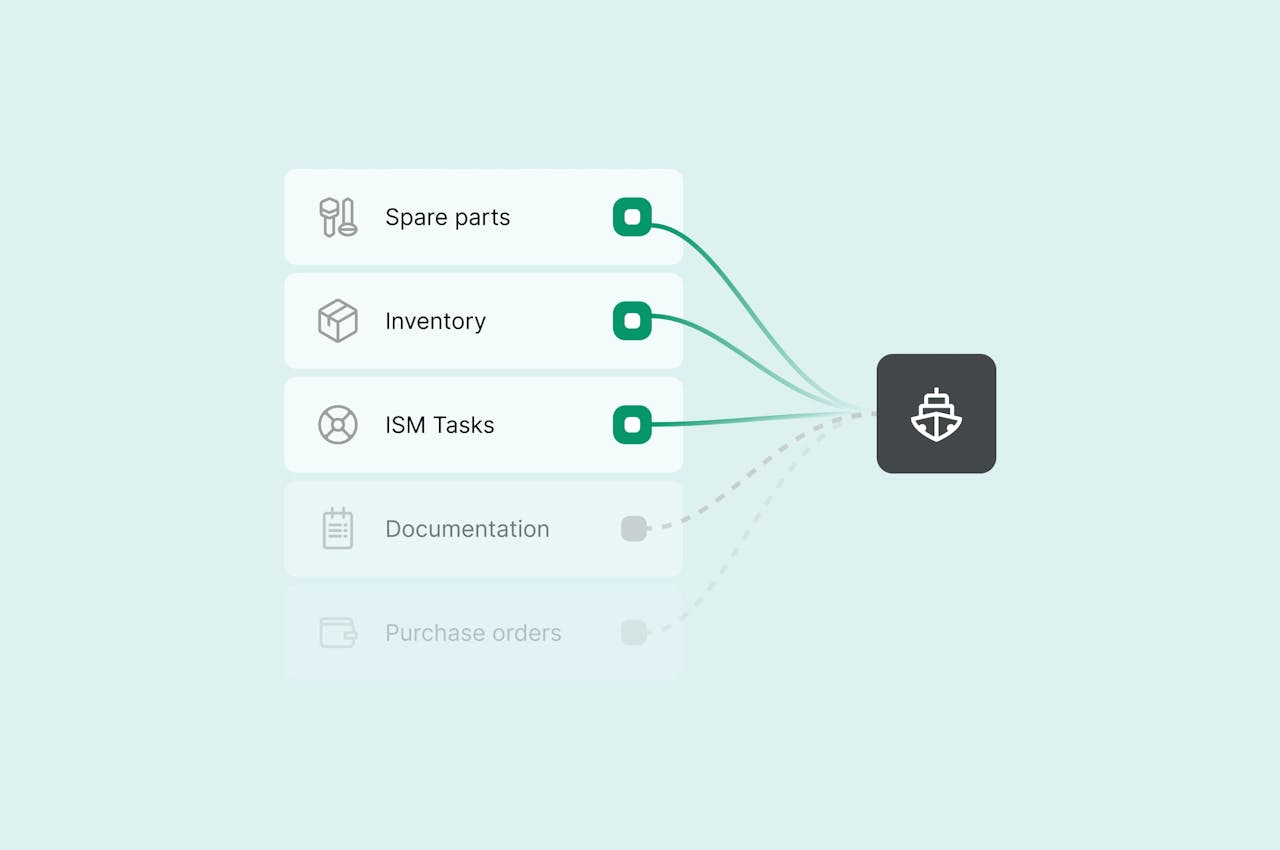
Task: Turn off the ISM Tasks toggle
Action: tap(632, 425)
